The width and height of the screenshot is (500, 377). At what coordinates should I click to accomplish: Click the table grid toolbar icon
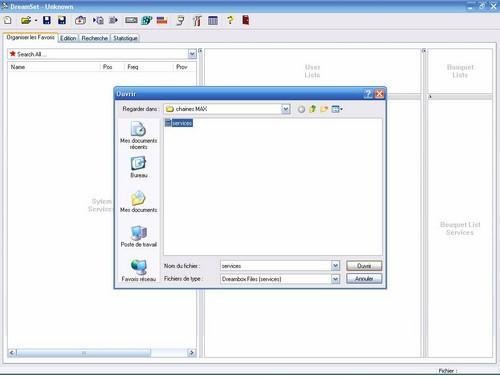[213, 21]
